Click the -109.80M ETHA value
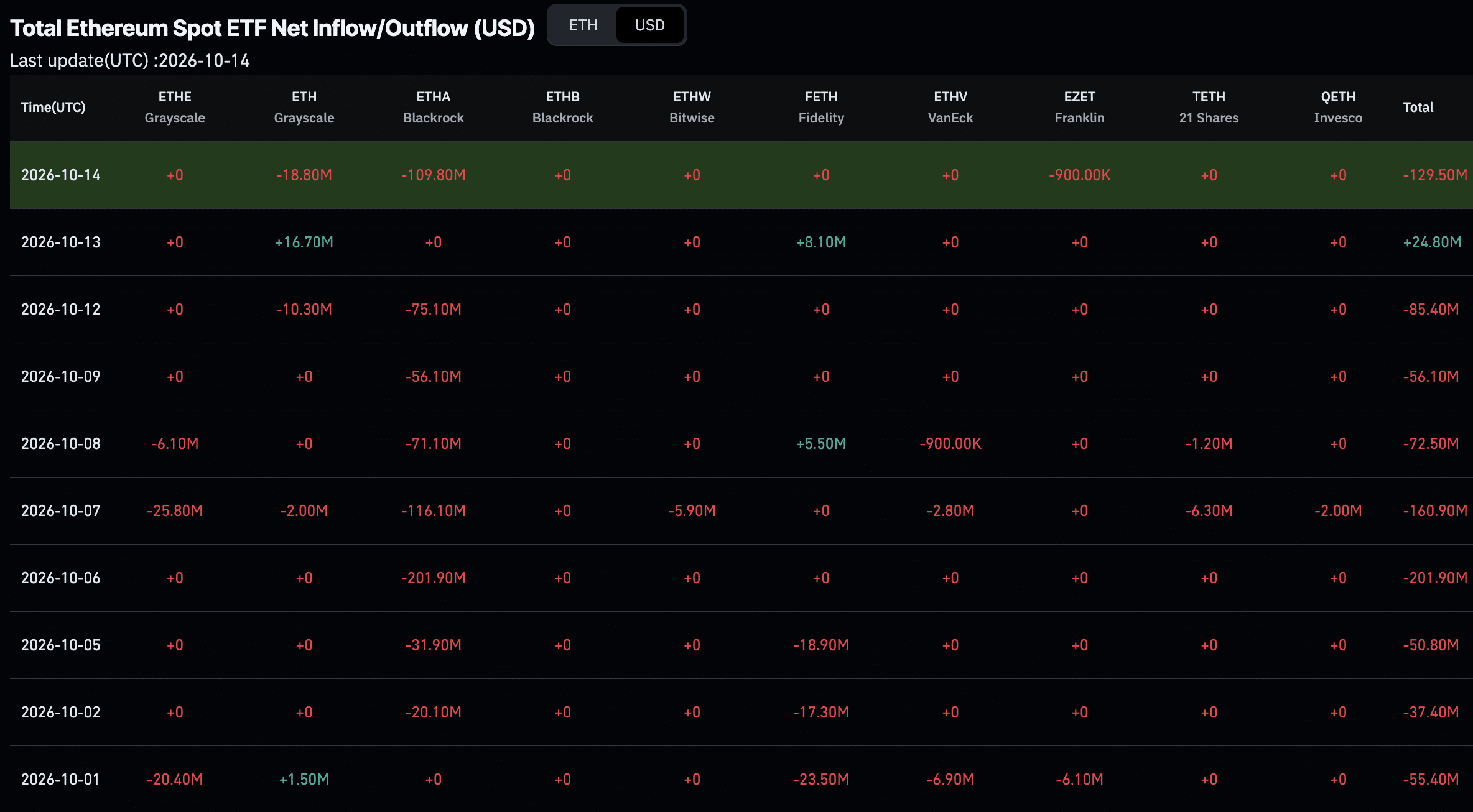The image size is (1473, 812). (x=434, y=175)
